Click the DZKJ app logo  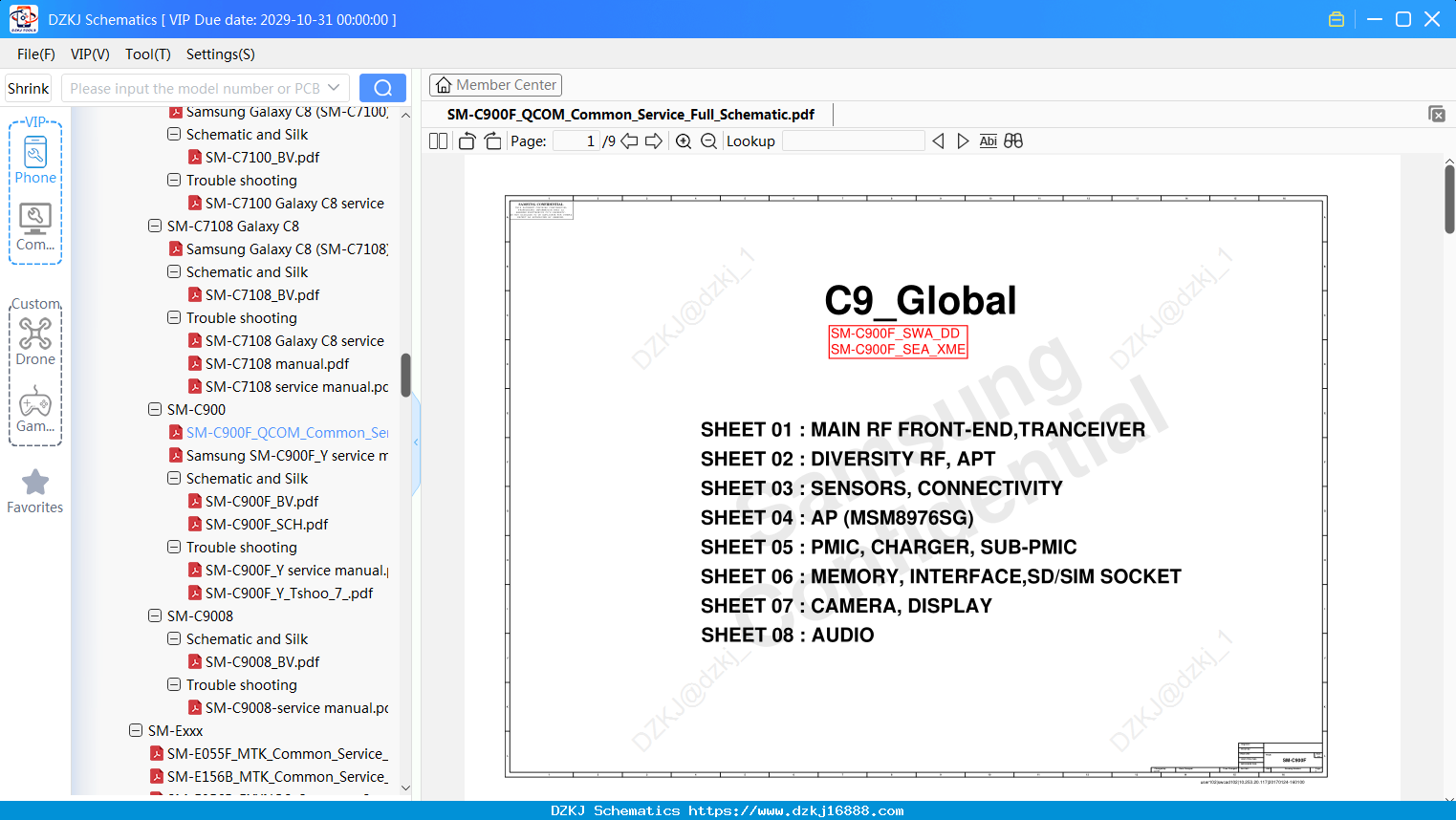(23, 19)
